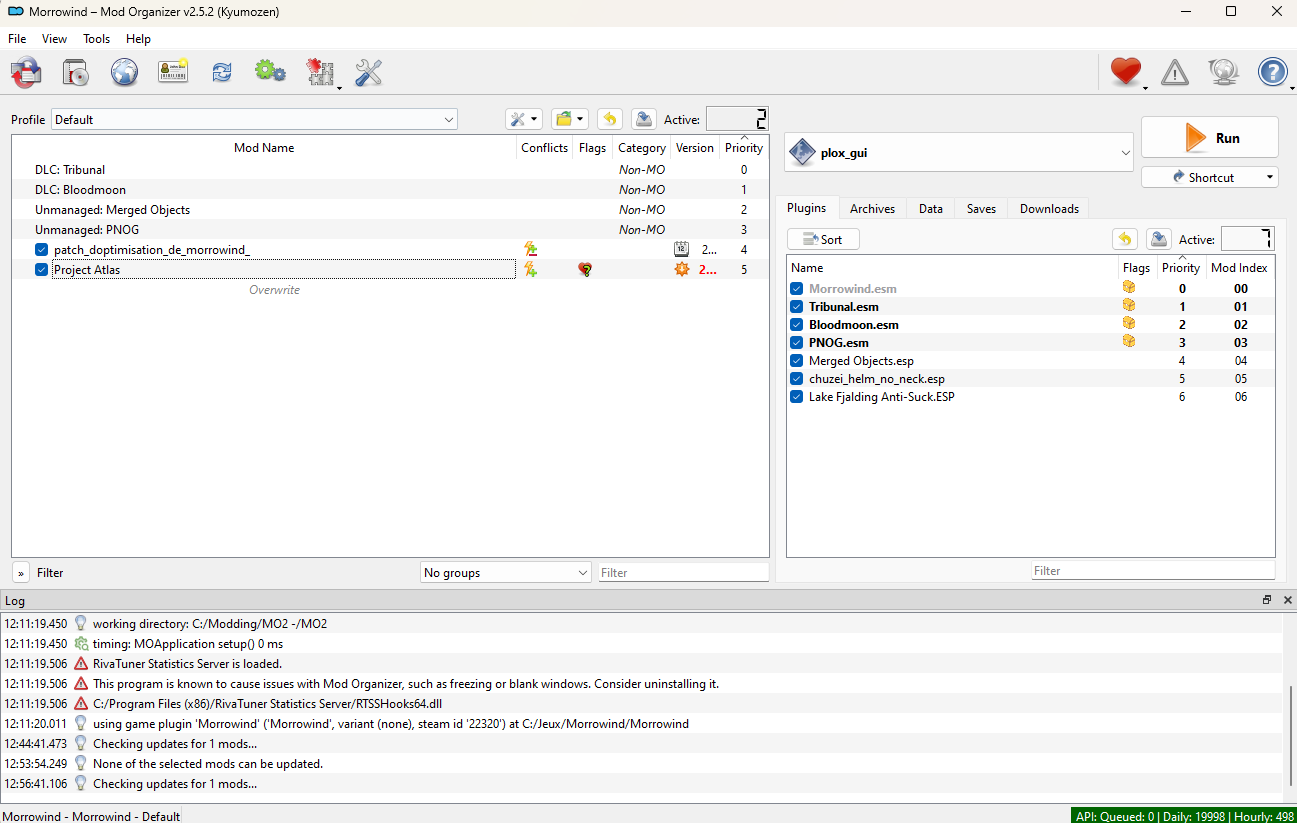Image resolution: width=1297 pixels, height=823 pixels.
Task: Click the flag icon next to Tribunal.esm
Action: pos(1129,306)
